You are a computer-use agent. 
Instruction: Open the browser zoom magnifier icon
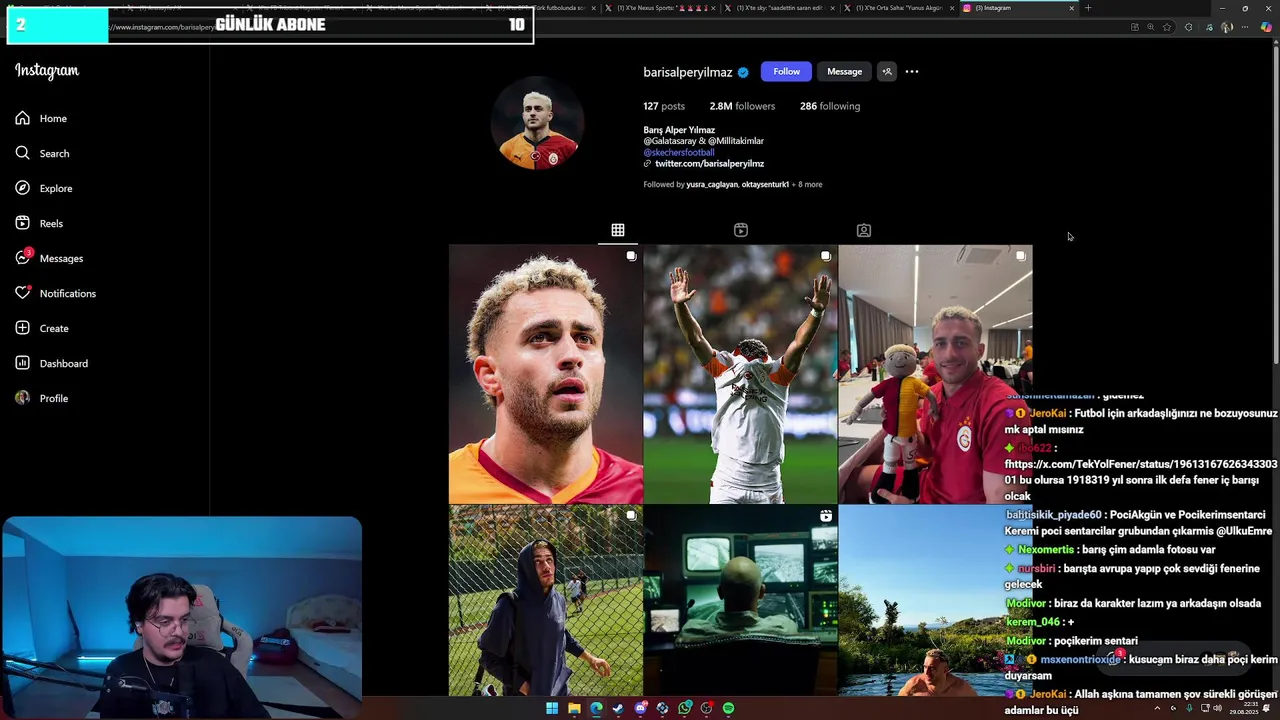click(x=1150, y=27)
